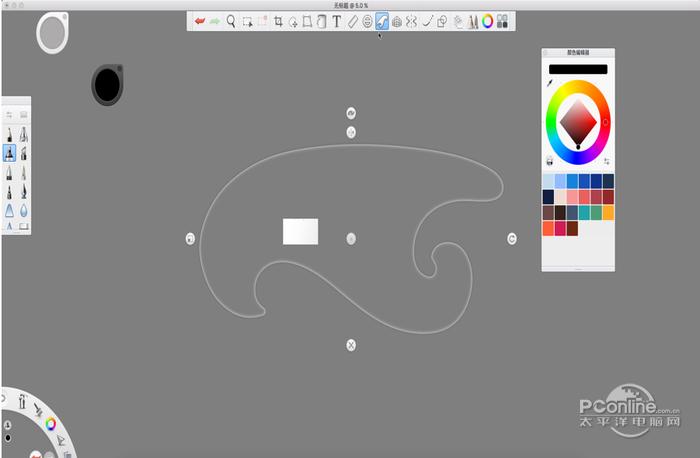Select the Zoom magnifier tool
700x458 pixels.
point(231,21)
